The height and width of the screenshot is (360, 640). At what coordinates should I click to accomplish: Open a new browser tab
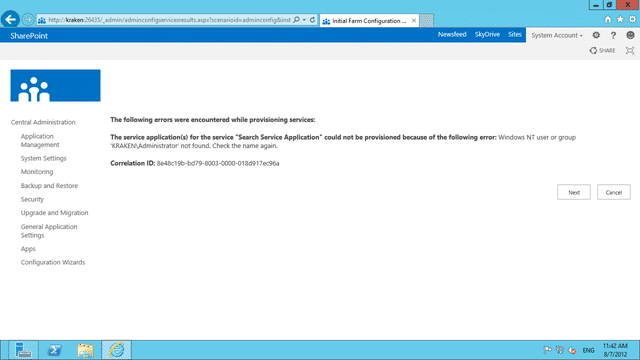point(427,20)
